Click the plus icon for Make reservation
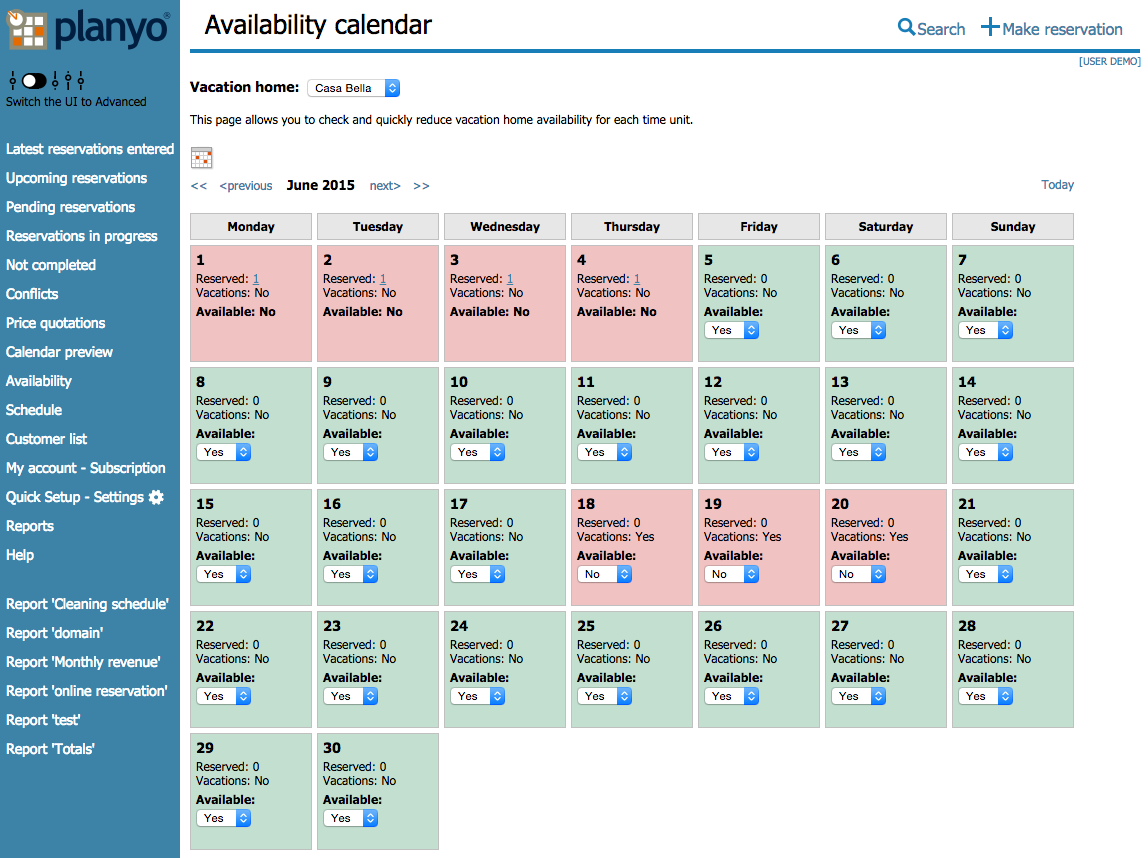 click(x=990, y=28)
